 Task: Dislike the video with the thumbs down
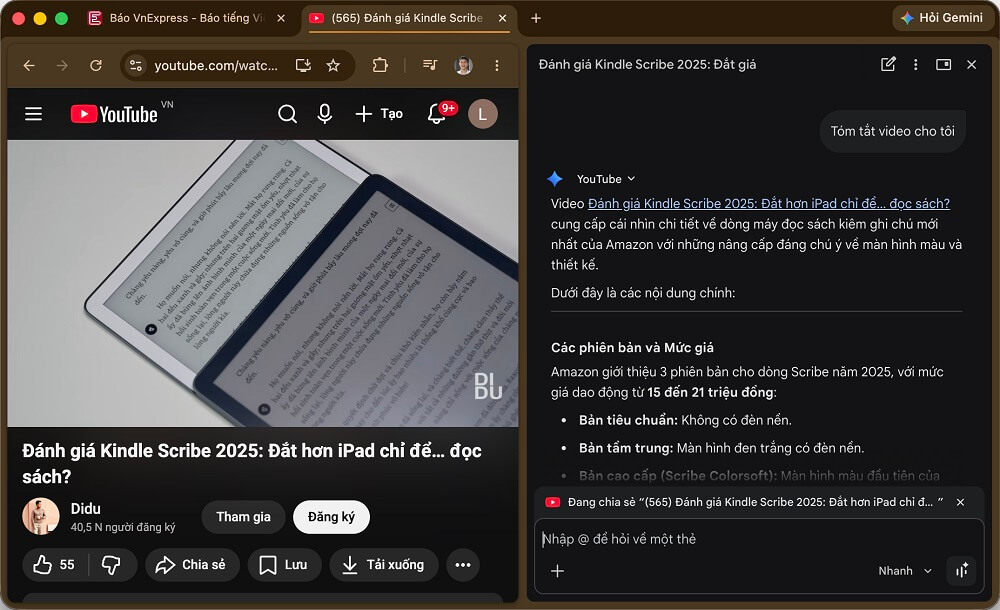[x=112, y=565]
